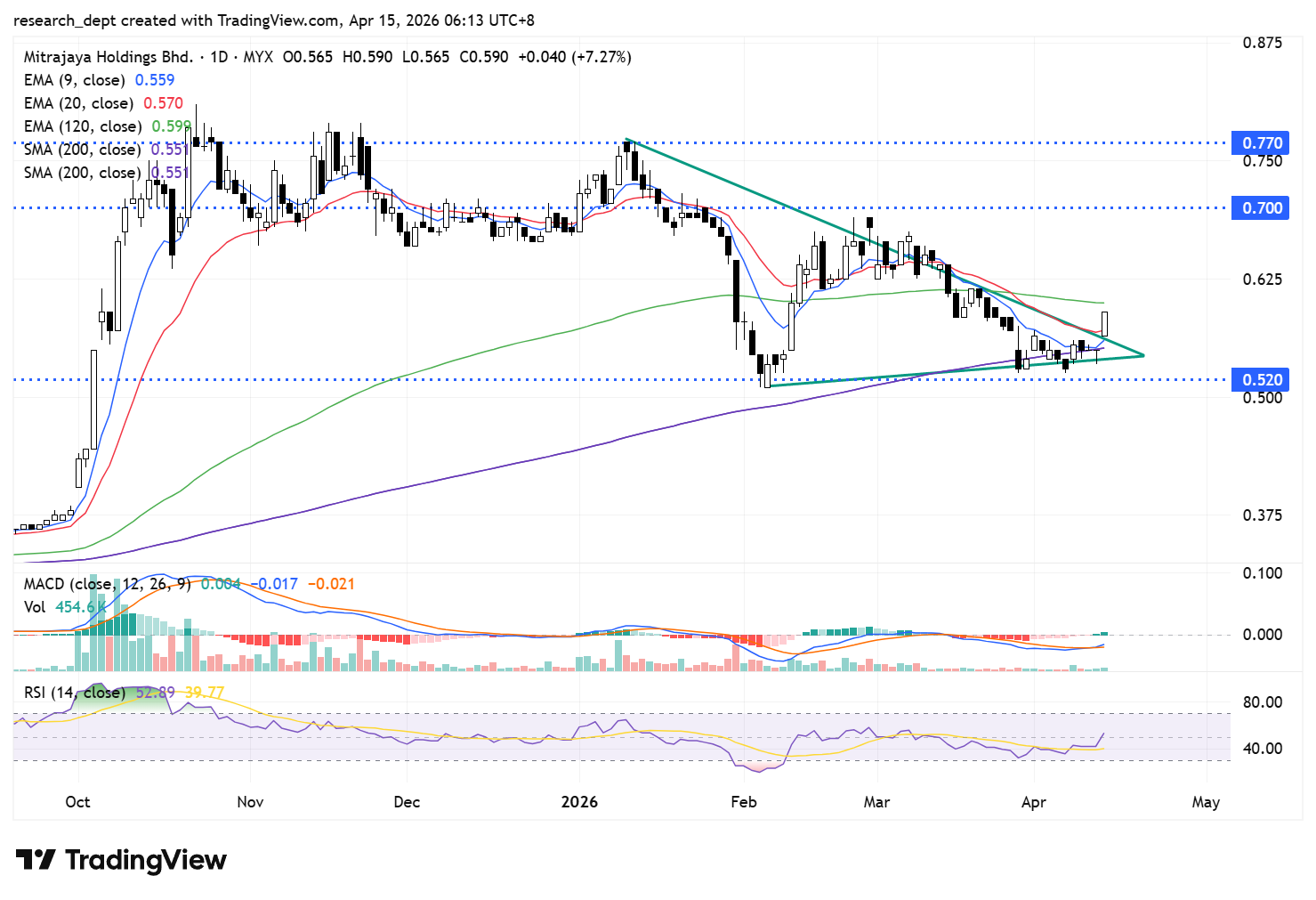Image resolution: width=1316 pixels, height=900 pixels.
Task: Select the blue 0.700 price level tag
Action: pyautogui.click(x=1261, y=208)
